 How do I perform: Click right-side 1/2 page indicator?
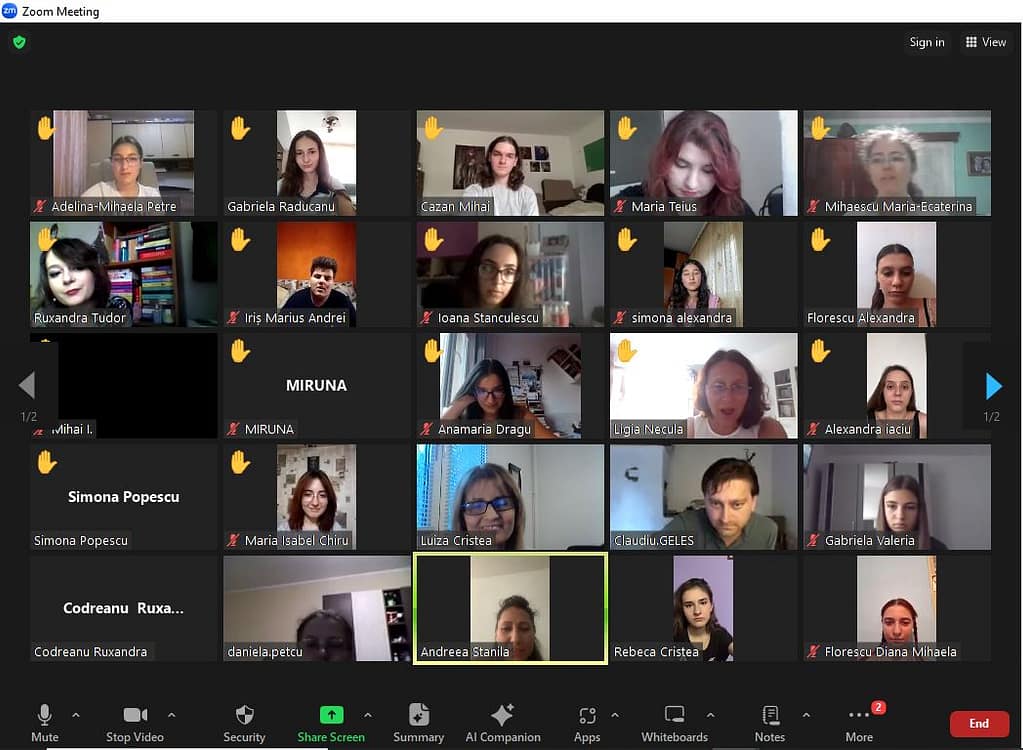[x=991, y=417]
